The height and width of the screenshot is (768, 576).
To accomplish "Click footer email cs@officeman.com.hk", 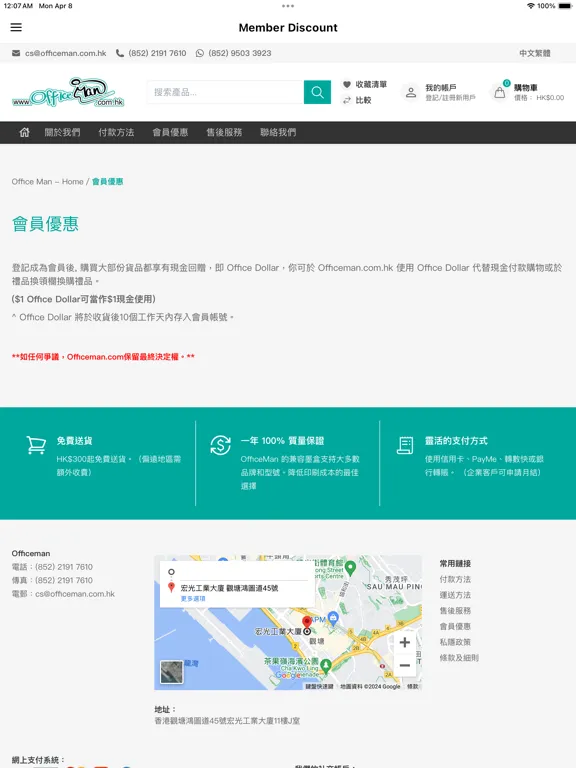I will click(75, 594).
